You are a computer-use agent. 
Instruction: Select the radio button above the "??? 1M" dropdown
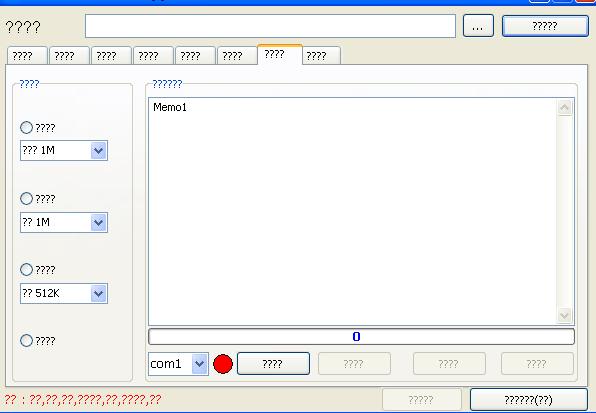point(26,127)
